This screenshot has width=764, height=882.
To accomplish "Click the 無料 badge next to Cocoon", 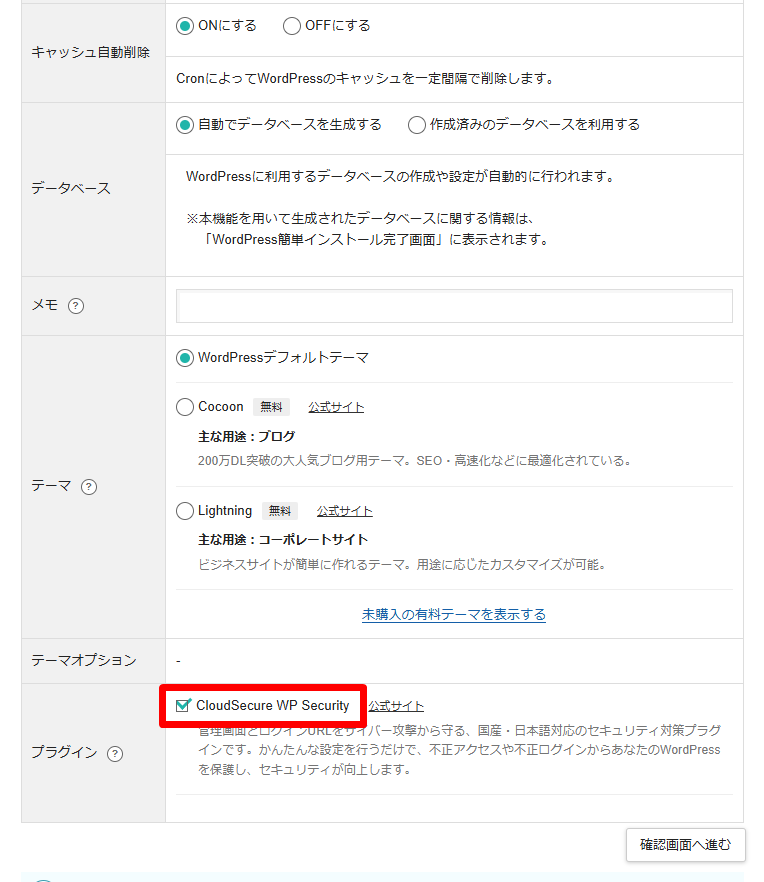I will coord(271,407).
